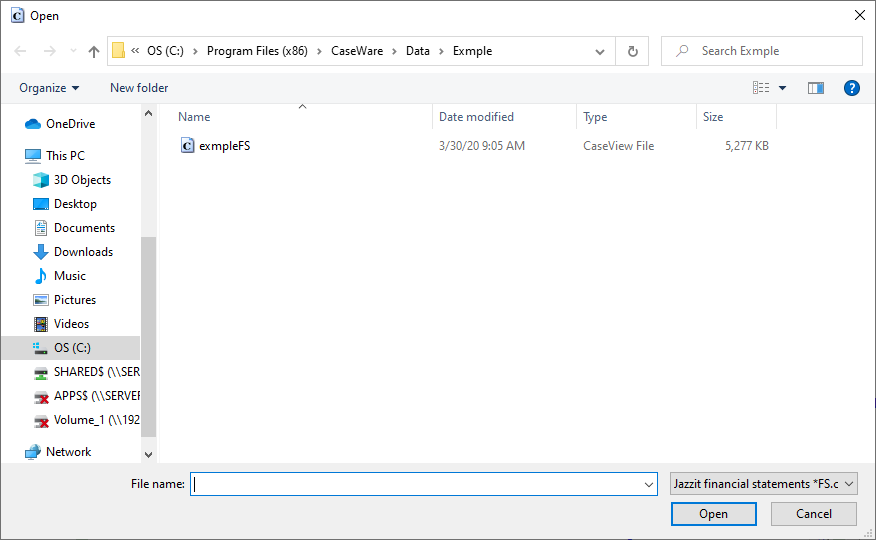
Task: Open the Jazzit financial statements file type dropdown
Action: pyautogui.click(x=764, y=484)
